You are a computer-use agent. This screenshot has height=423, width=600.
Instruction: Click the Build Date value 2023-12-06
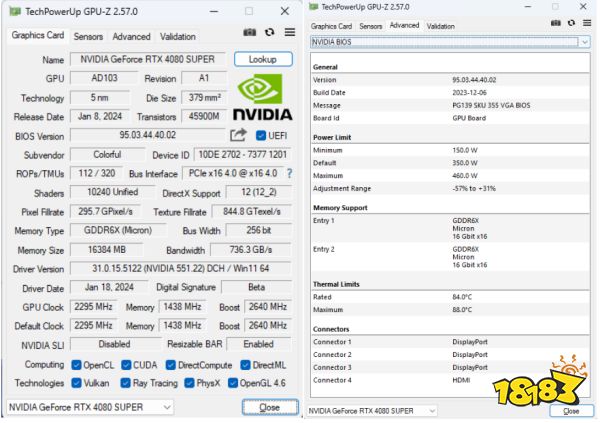469,93
